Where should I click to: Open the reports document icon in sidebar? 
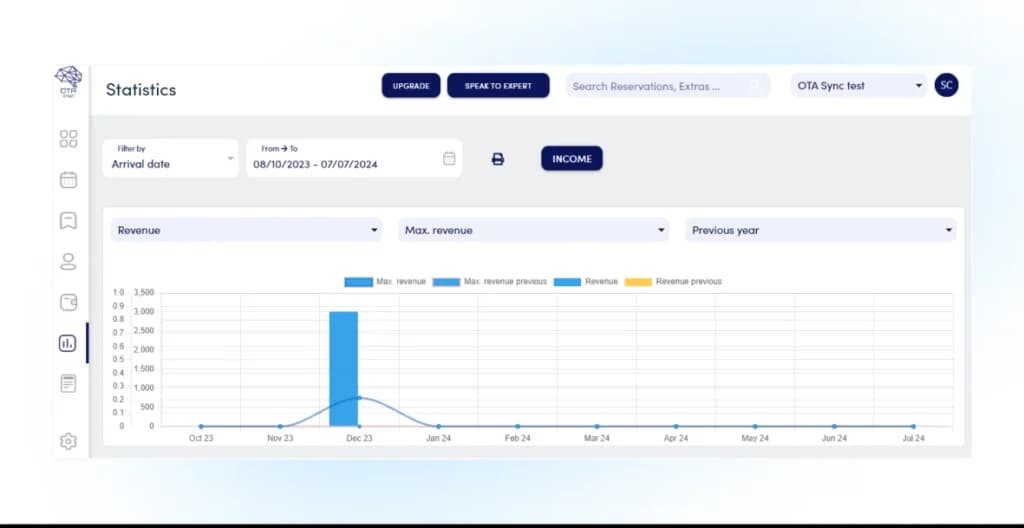pyautogui.click(x=69, y=384)
